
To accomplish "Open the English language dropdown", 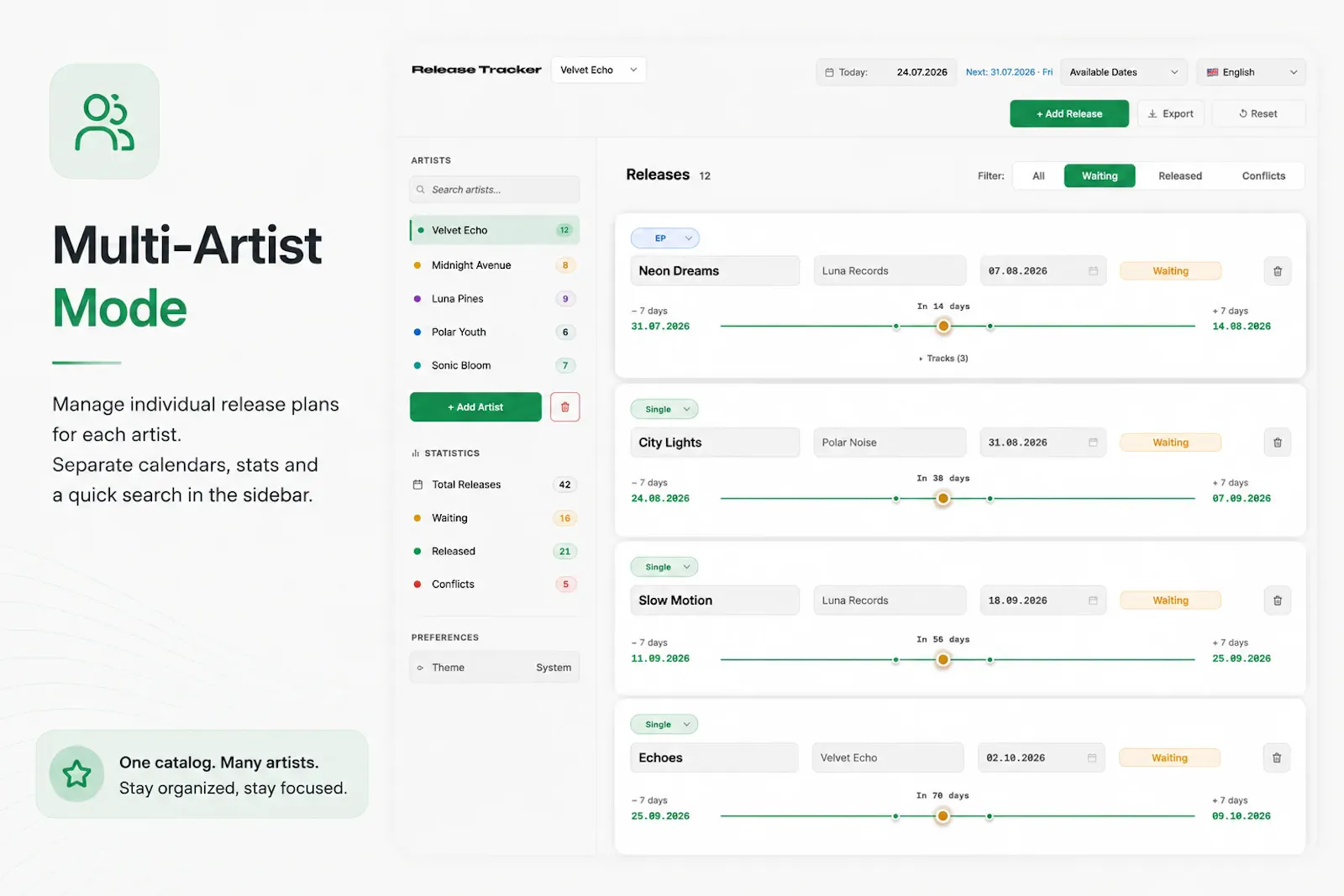I will click(x=1252, y=72).
